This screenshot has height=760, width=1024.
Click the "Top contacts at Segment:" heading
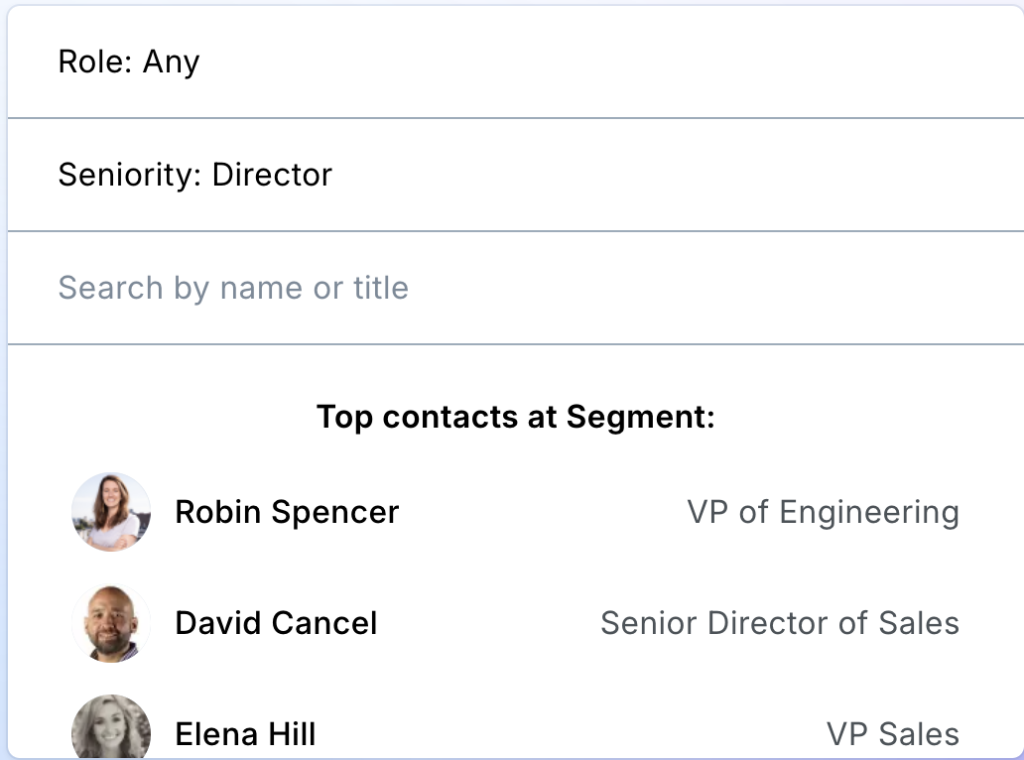point(516,417)
